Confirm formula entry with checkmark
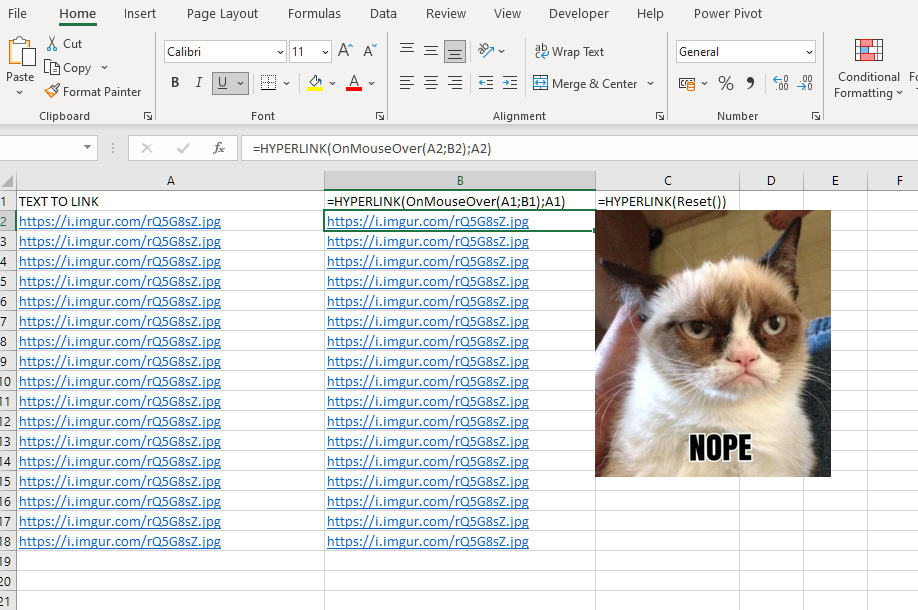The width and height of the screenshot is (918, 610). click(183, 148)
